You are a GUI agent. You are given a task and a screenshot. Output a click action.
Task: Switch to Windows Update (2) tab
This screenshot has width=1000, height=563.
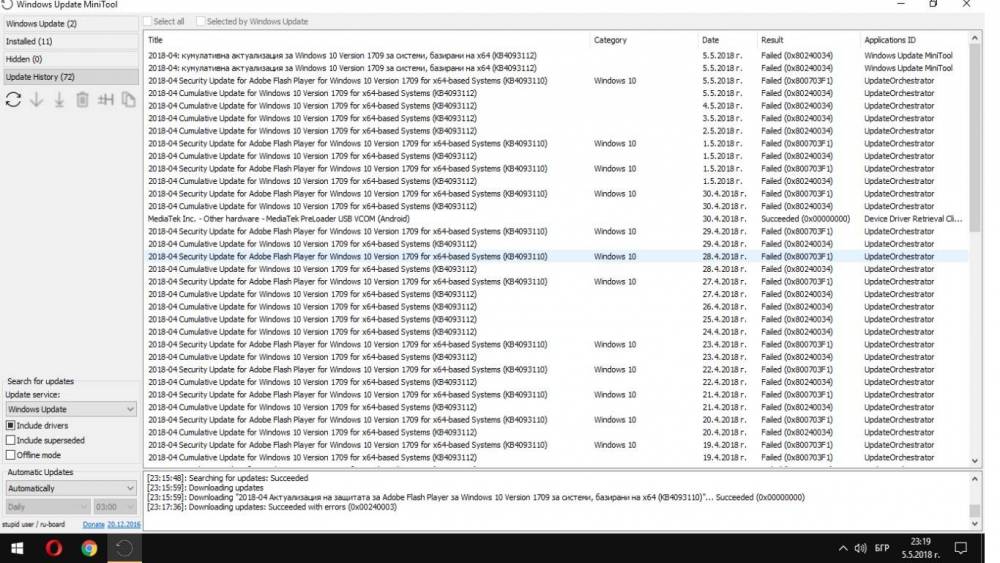pyautogui.click(x=70, y=24)
